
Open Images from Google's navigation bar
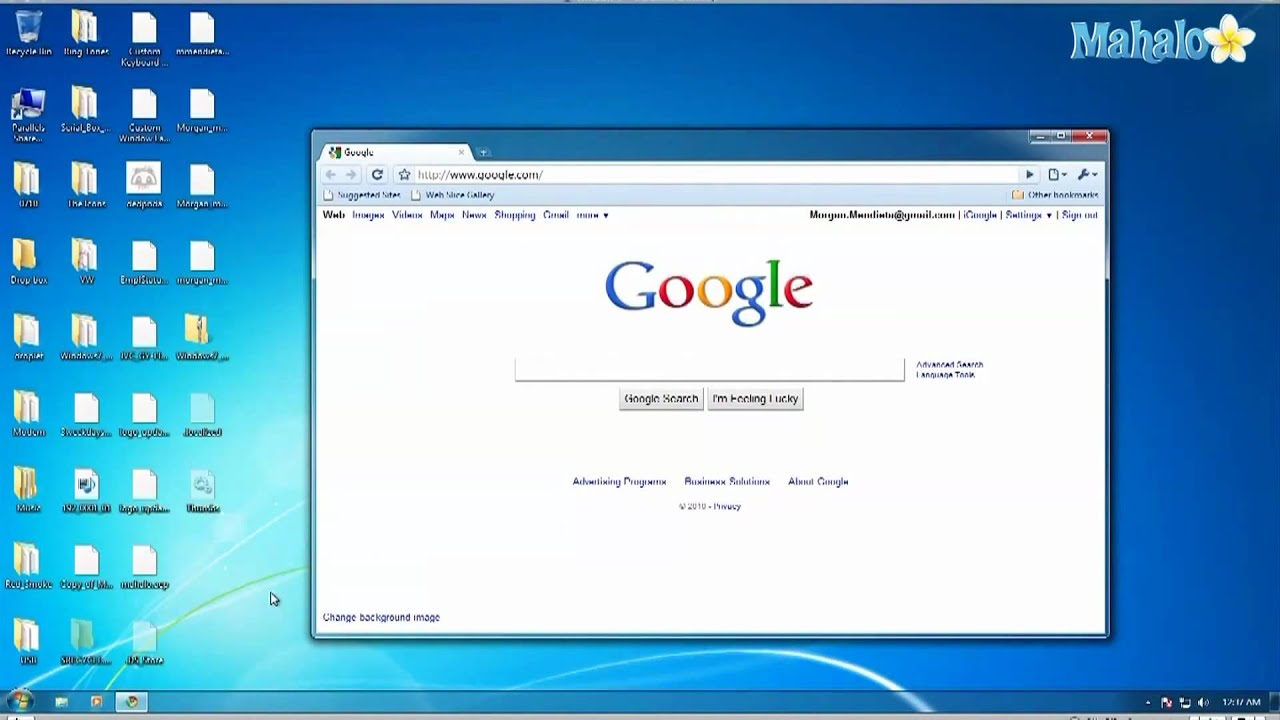(x=368, y=214)
